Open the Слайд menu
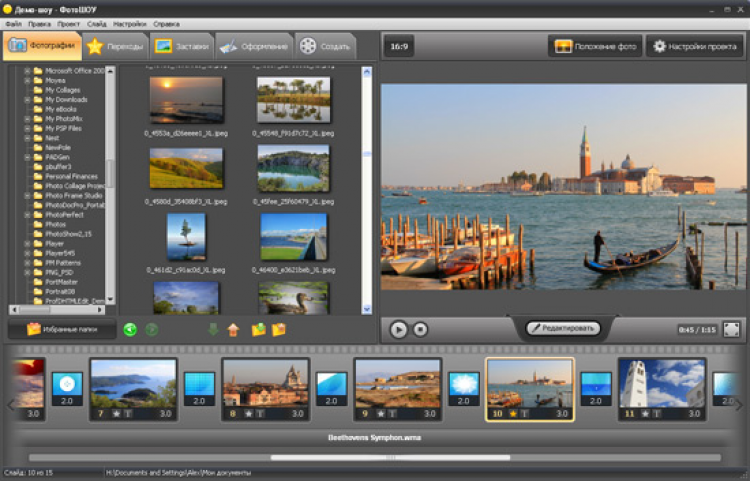This screenshot has height=481, width=750. click(97, 23)
